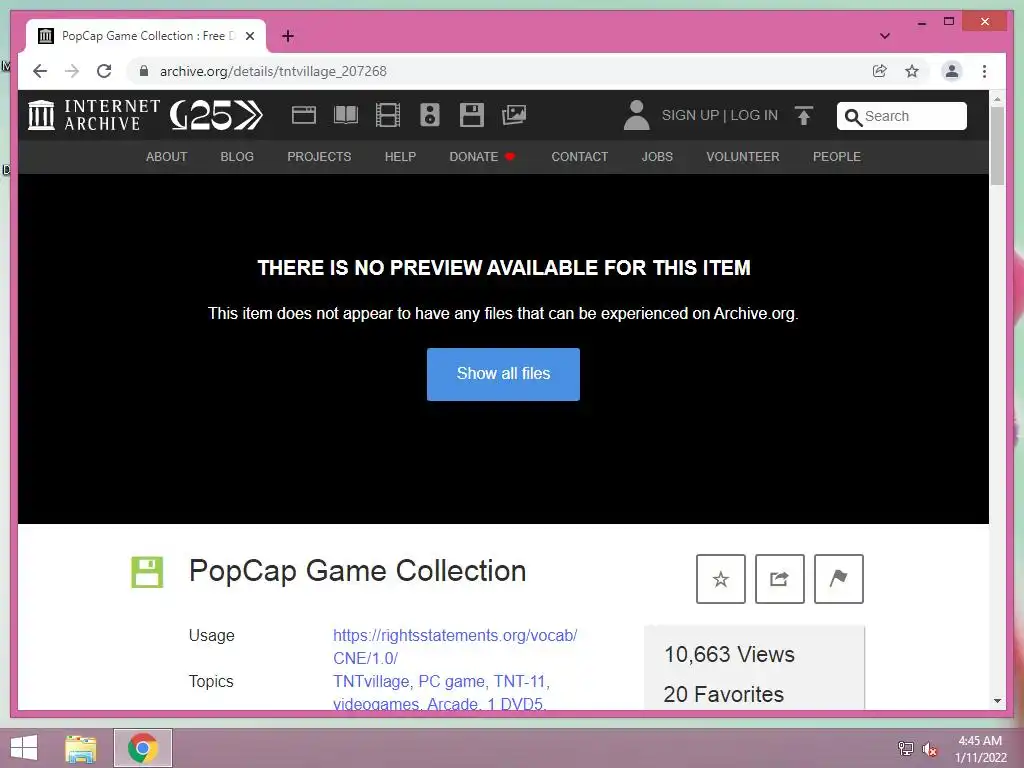Viewport: 1024px width, 768px height.
Task: Bookmark this tab with star icon
Action: (912, 71)
